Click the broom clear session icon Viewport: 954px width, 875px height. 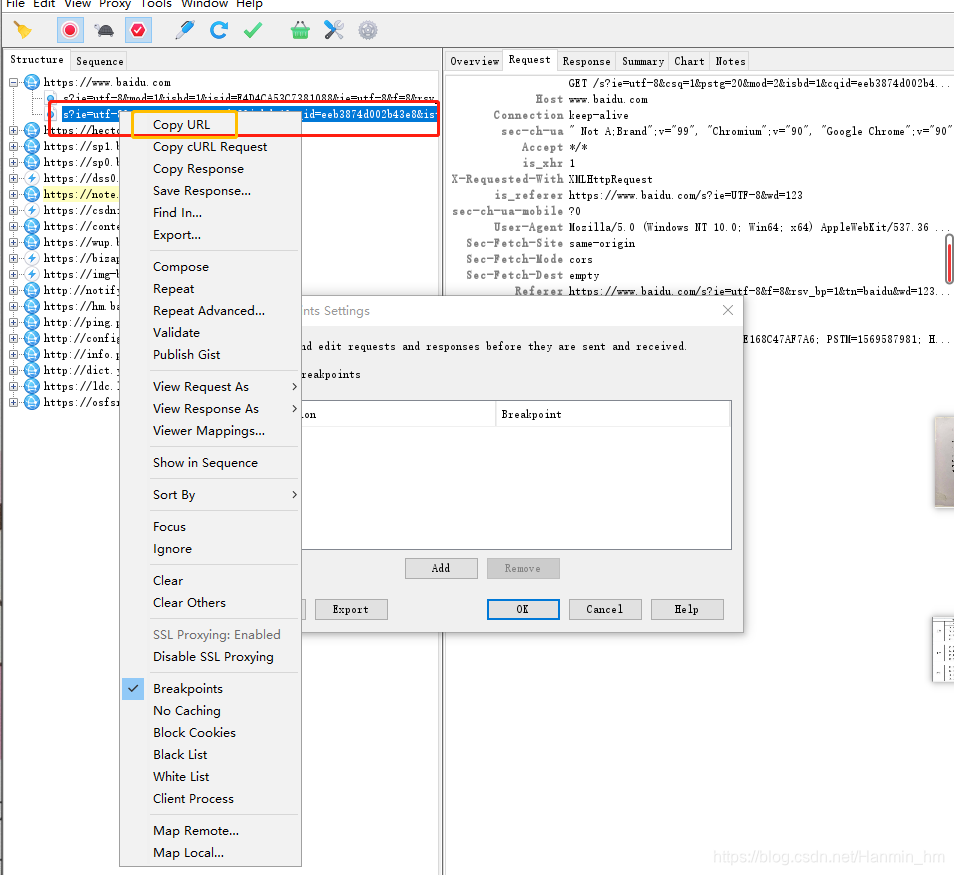coord(23,30)
